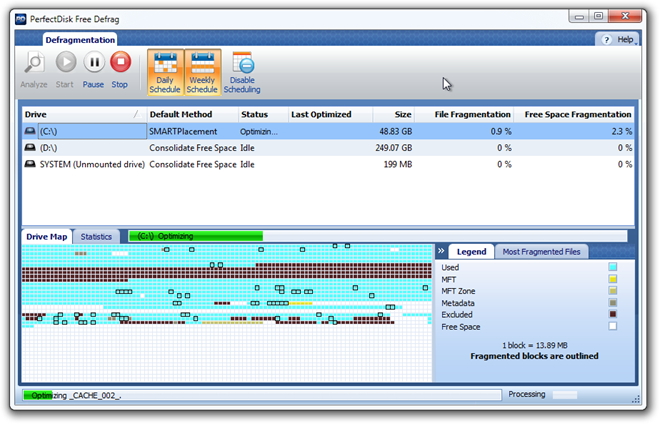This screenshot has height=424, width=660.
Task: Click the 0.9 % file fragmentation value
Action: coord(500,131)
